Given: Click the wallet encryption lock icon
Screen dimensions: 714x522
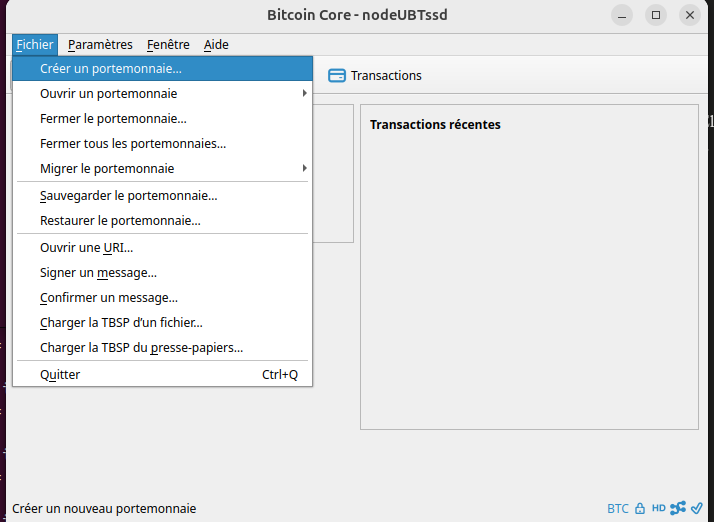Looking at the screenshot, I should coord(640,508).
